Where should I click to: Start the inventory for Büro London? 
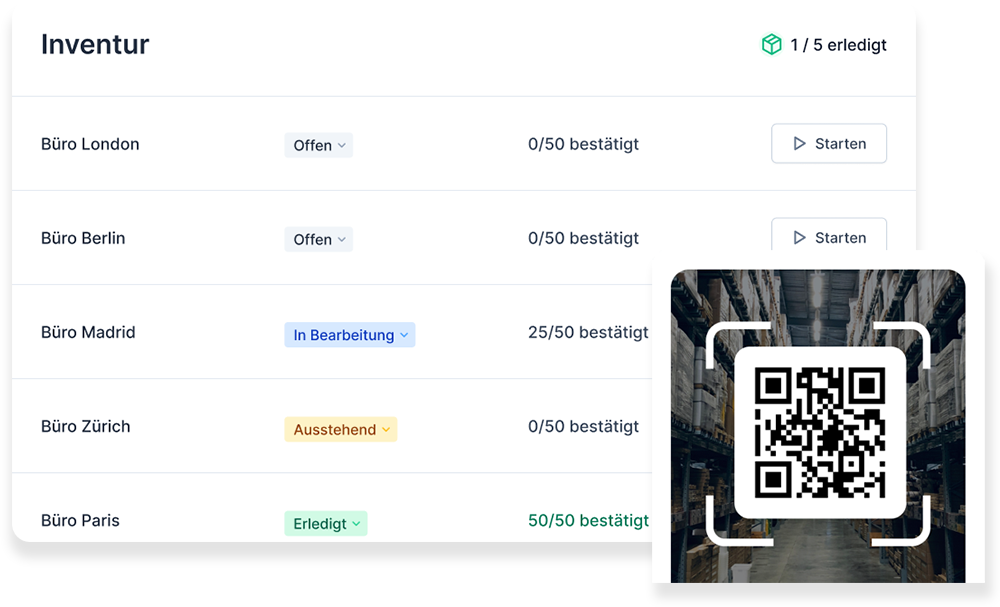tap(829, 143)
